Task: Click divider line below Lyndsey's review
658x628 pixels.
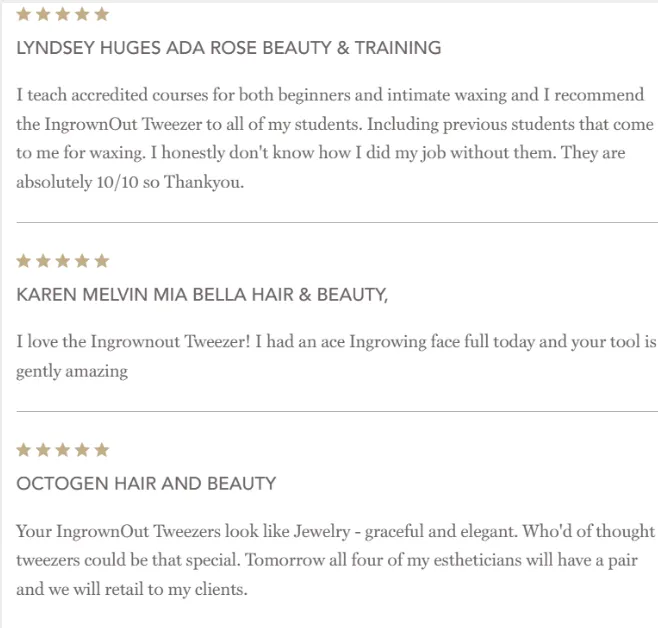Action: (337, 223)
